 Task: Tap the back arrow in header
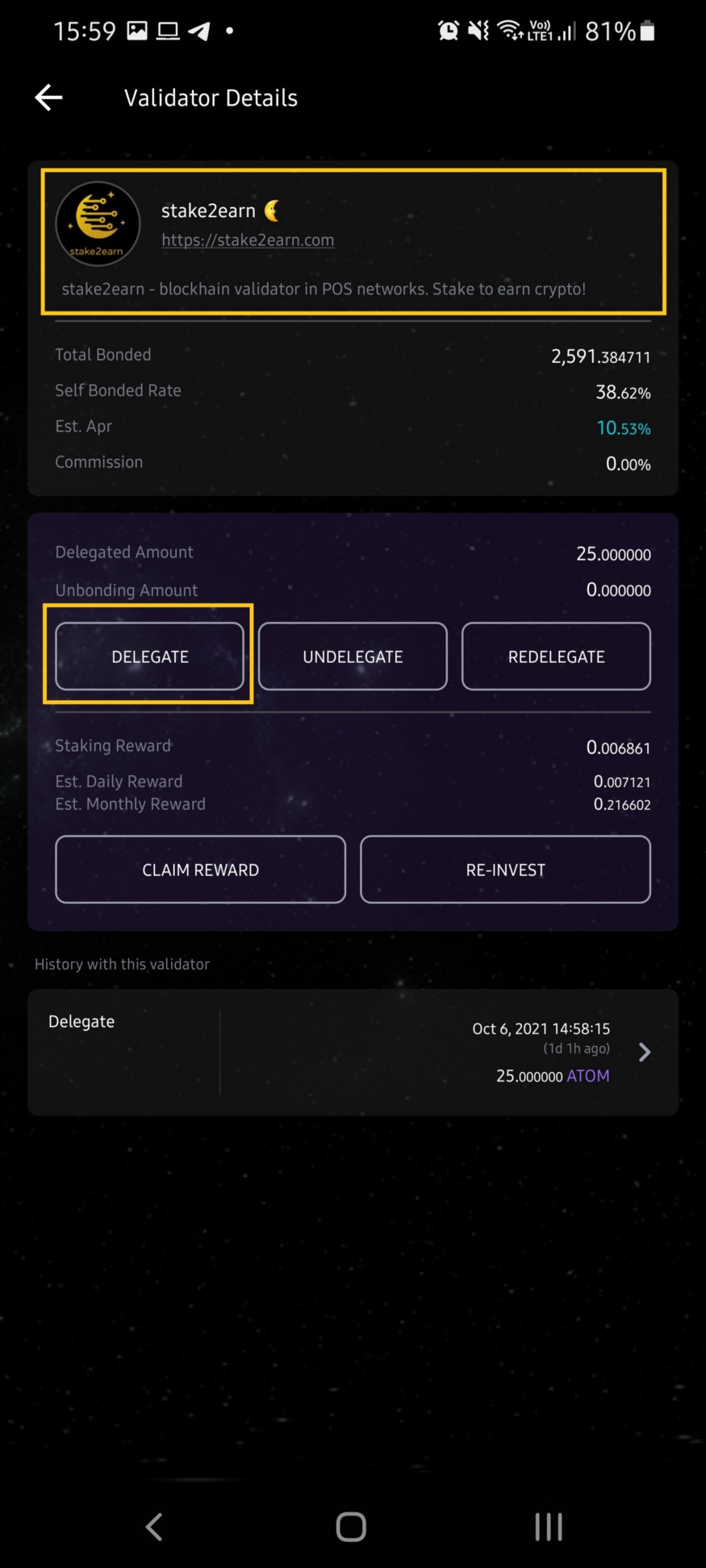(49, 98)
